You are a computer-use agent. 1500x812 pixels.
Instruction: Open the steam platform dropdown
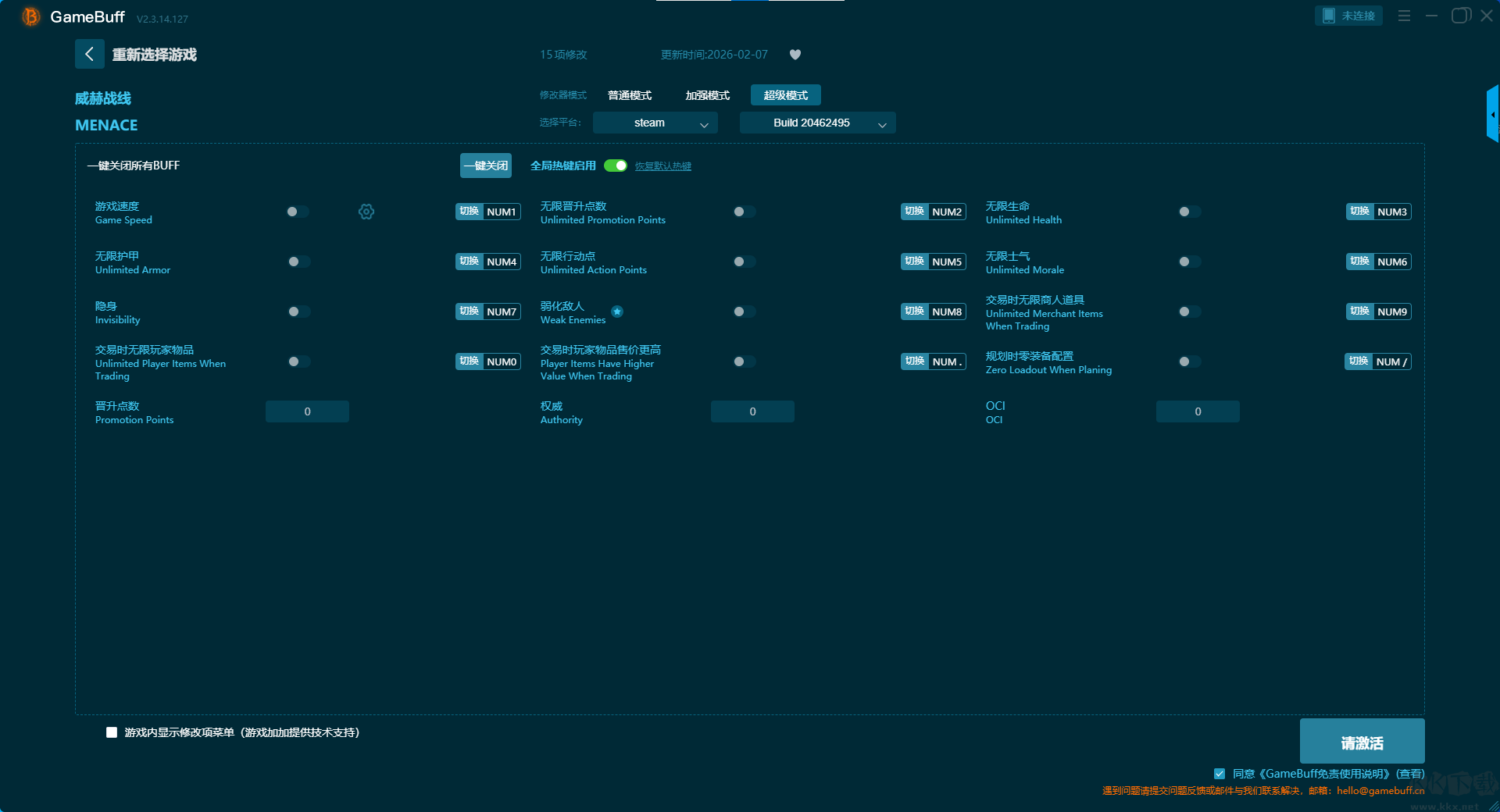click(655, 123)
